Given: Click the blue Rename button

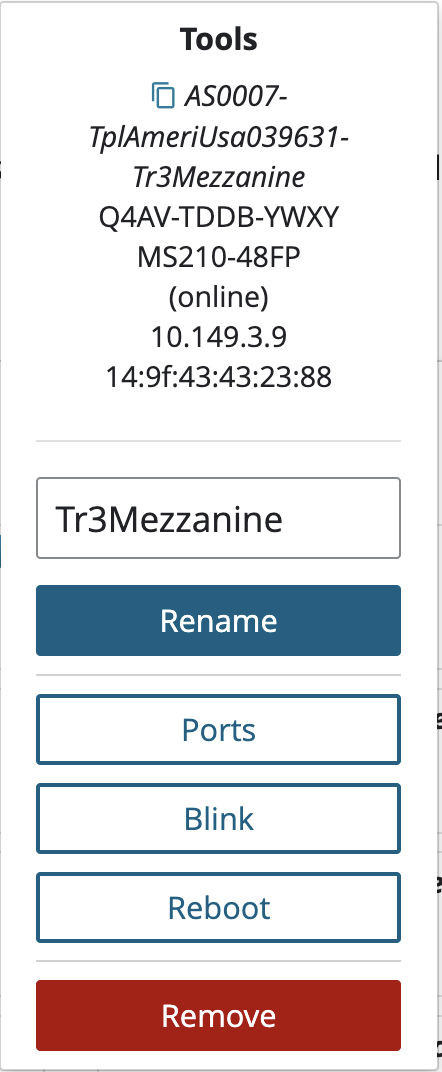Looking at the screenshot, I should click(x=219, y=620).
